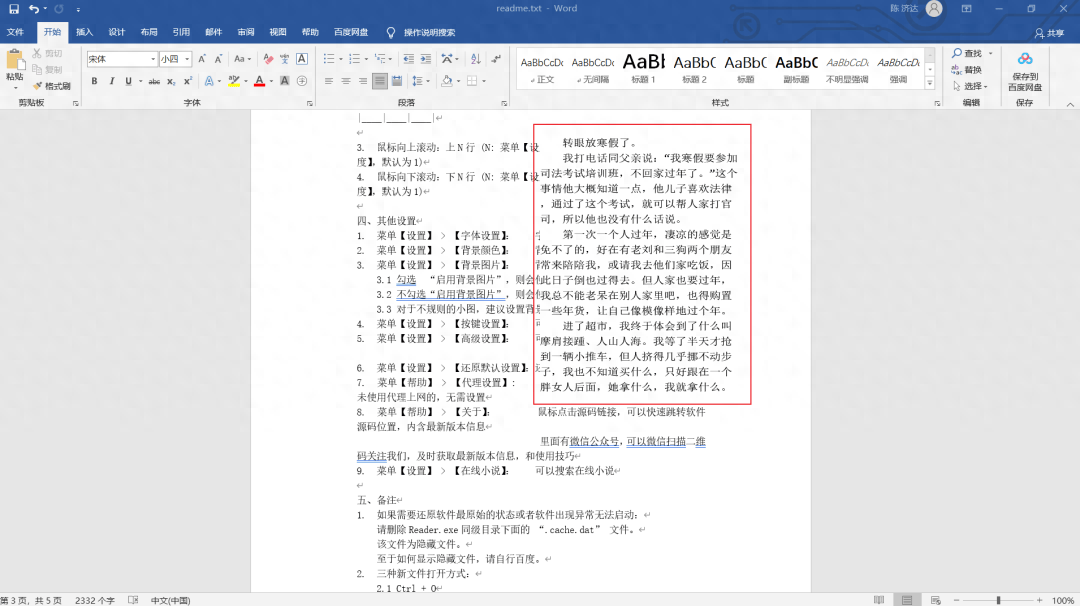Apply subscript formatting
The image size is (1080, 606).
pyautogui.click(x=172, y=81)
